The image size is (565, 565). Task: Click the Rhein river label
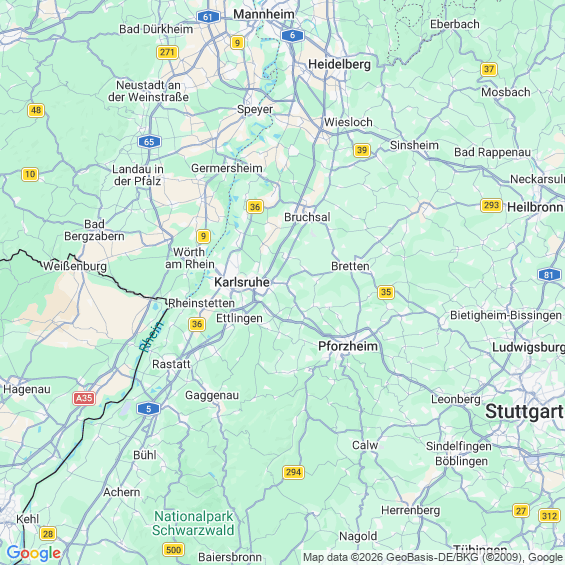152,337
